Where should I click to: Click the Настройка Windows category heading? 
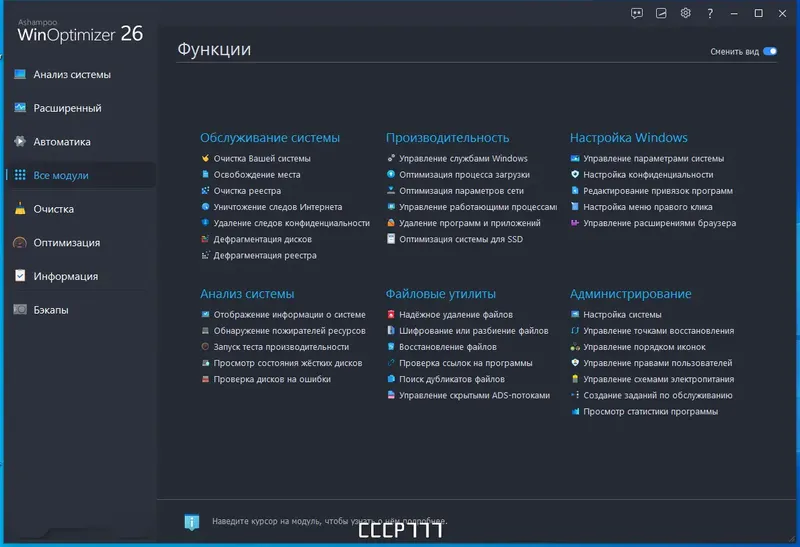(x=629, y=138)
